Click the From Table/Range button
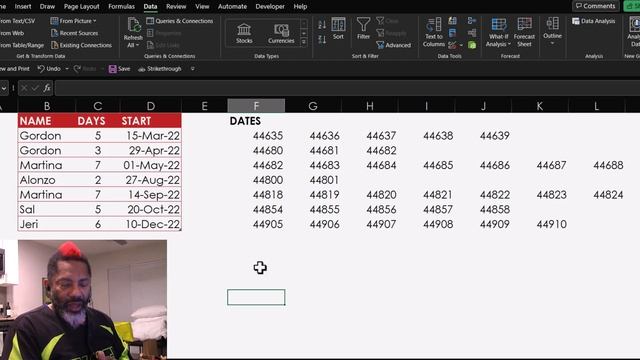Screen dimensions: 640x360 22,45
